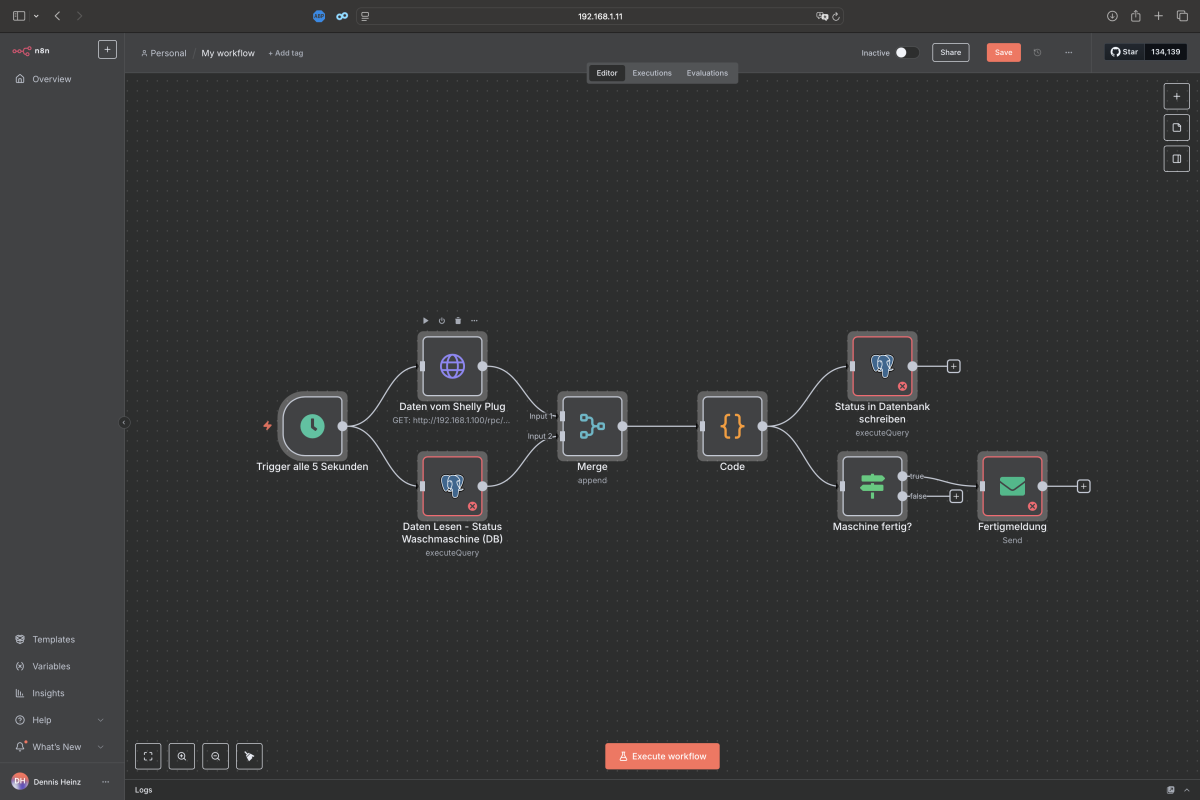The width and height of the screenshot is (1200, 800).
Task: Switch to the Evaluations tab
Action: tap(707, 73)
